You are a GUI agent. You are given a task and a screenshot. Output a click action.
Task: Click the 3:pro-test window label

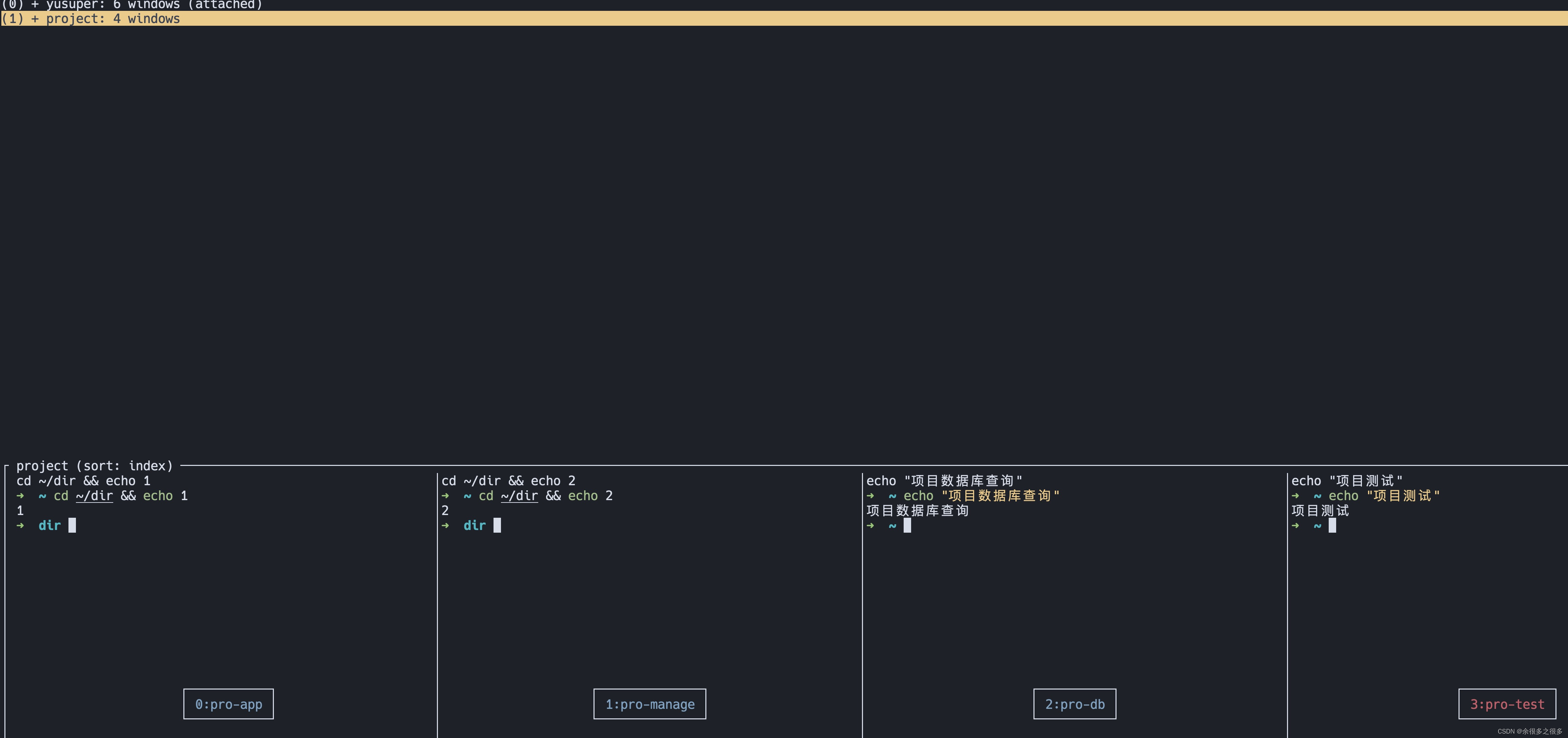(1507, 704)
